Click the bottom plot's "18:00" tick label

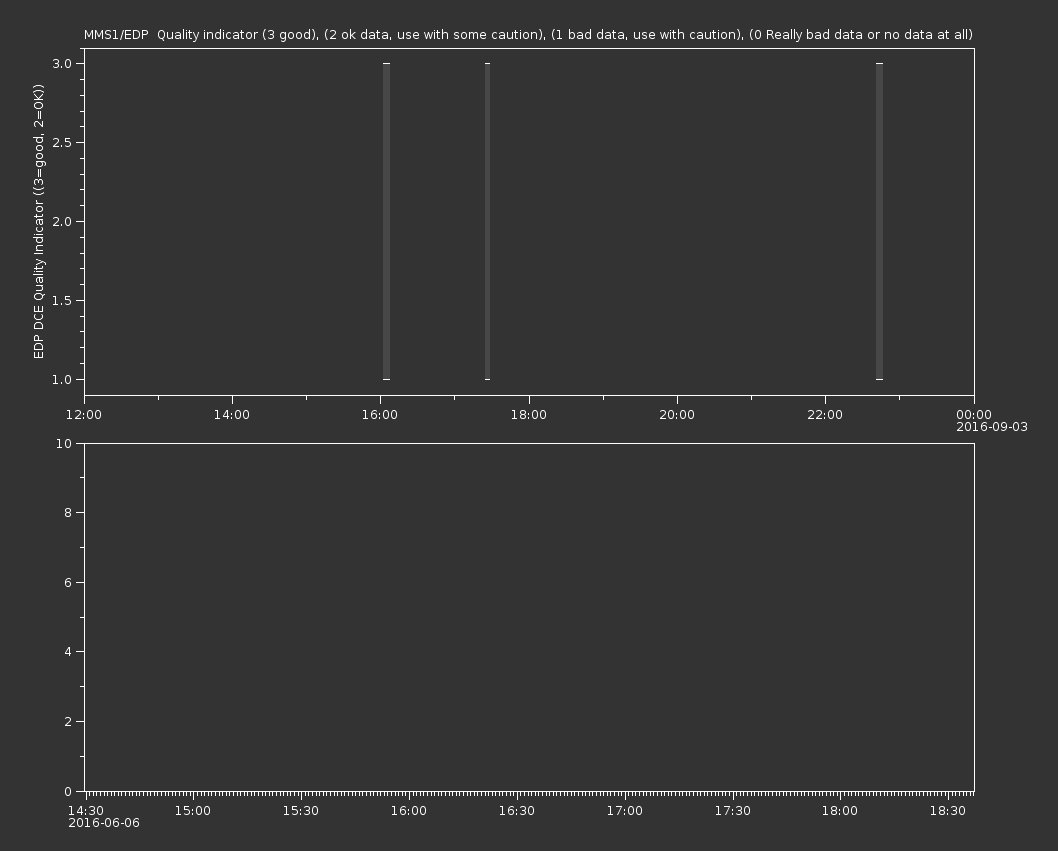(x=840, y=811)
